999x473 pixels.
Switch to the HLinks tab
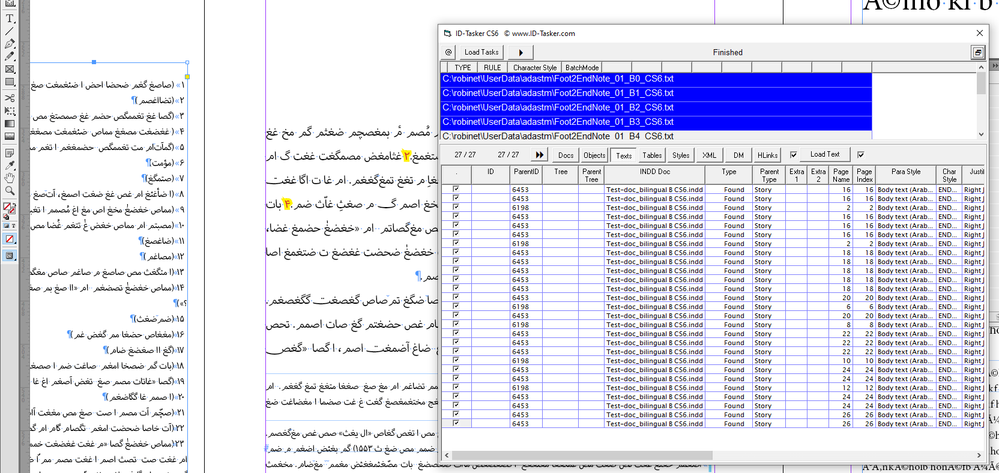[768, 155]
